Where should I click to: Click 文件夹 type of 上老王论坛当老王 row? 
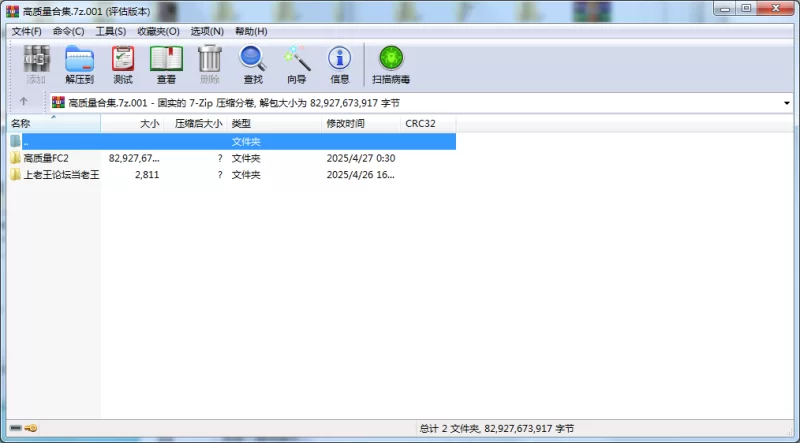[x=246, y=175]
